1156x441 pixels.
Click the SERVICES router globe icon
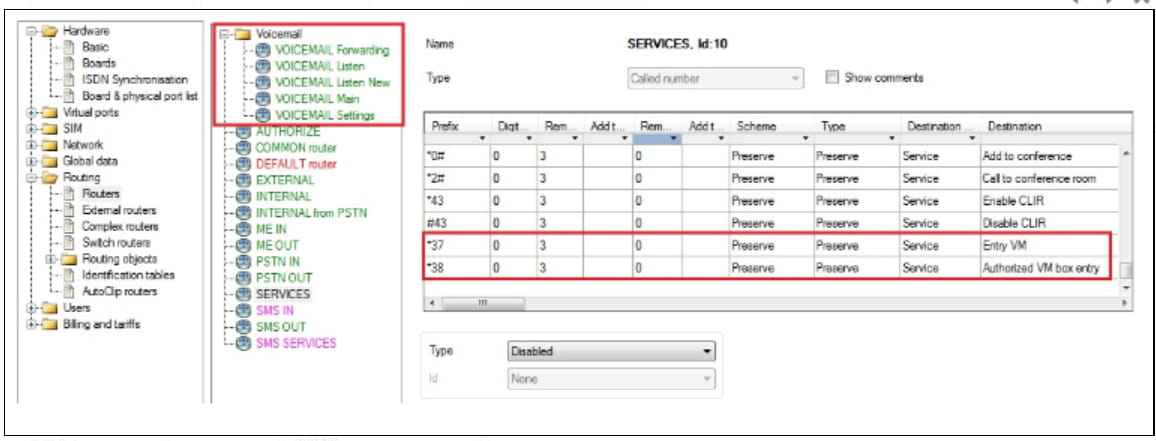pos(244,294)
